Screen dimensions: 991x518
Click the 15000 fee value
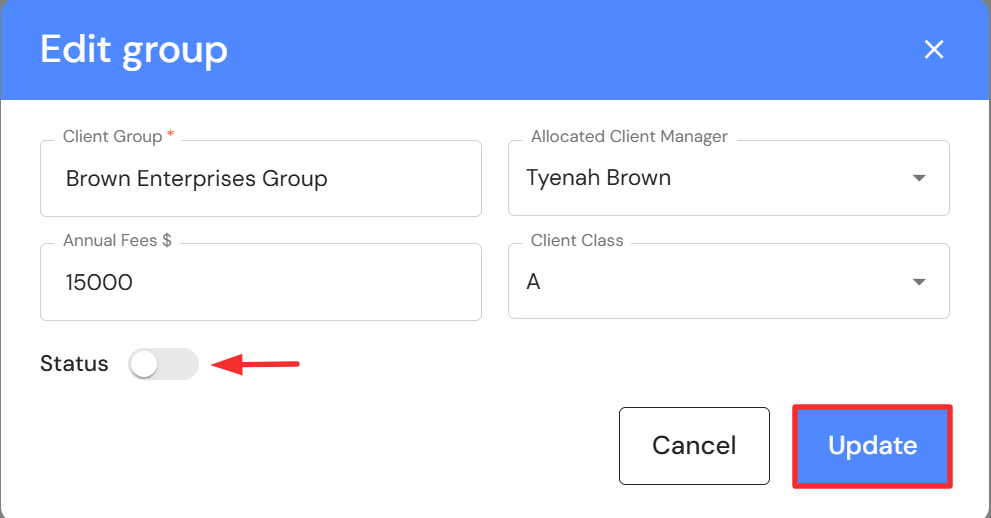[99, 283]
